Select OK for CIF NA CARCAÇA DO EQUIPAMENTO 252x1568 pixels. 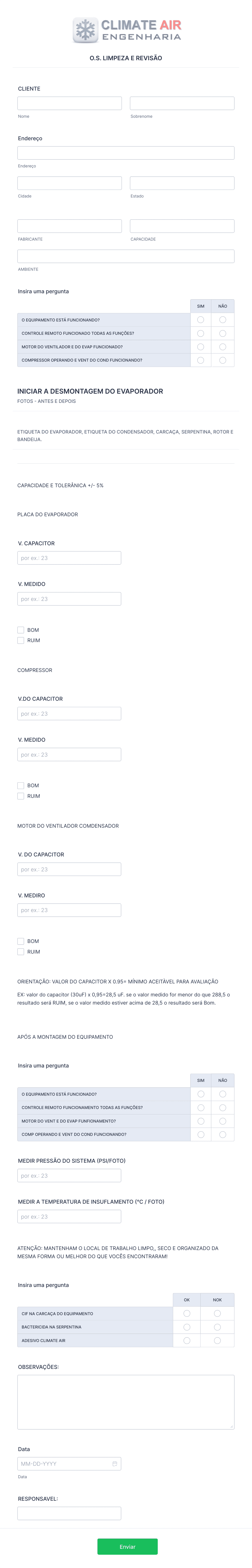click(187, 1314)
